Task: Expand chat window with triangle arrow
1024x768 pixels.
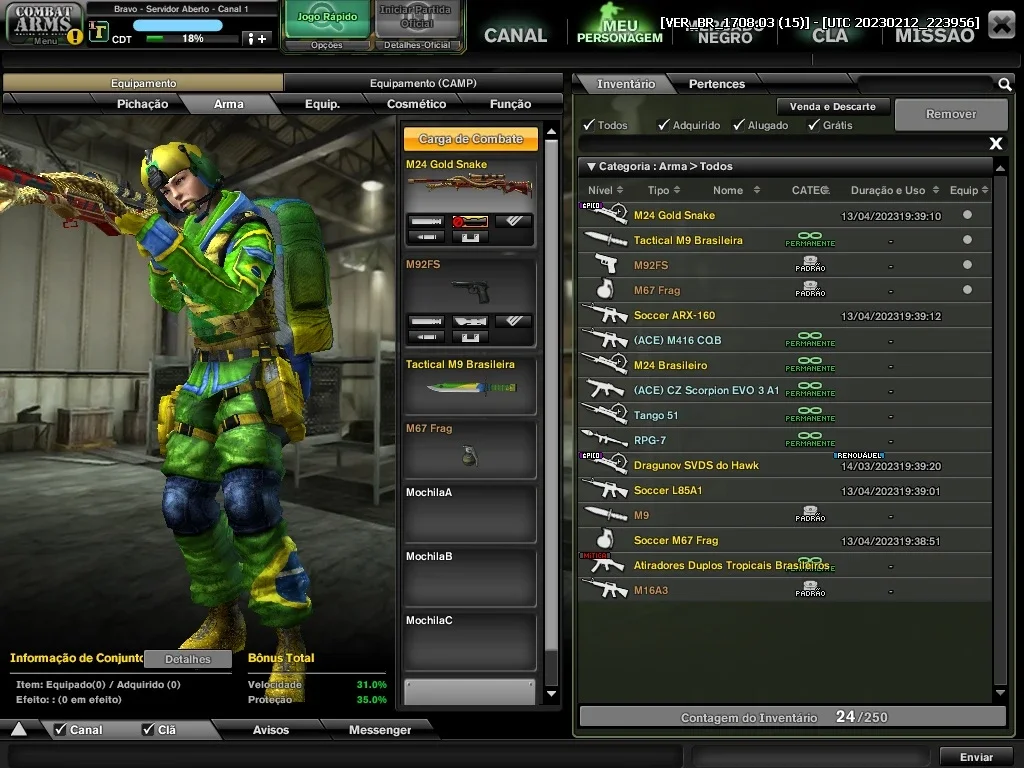Action: coord(19,729)
